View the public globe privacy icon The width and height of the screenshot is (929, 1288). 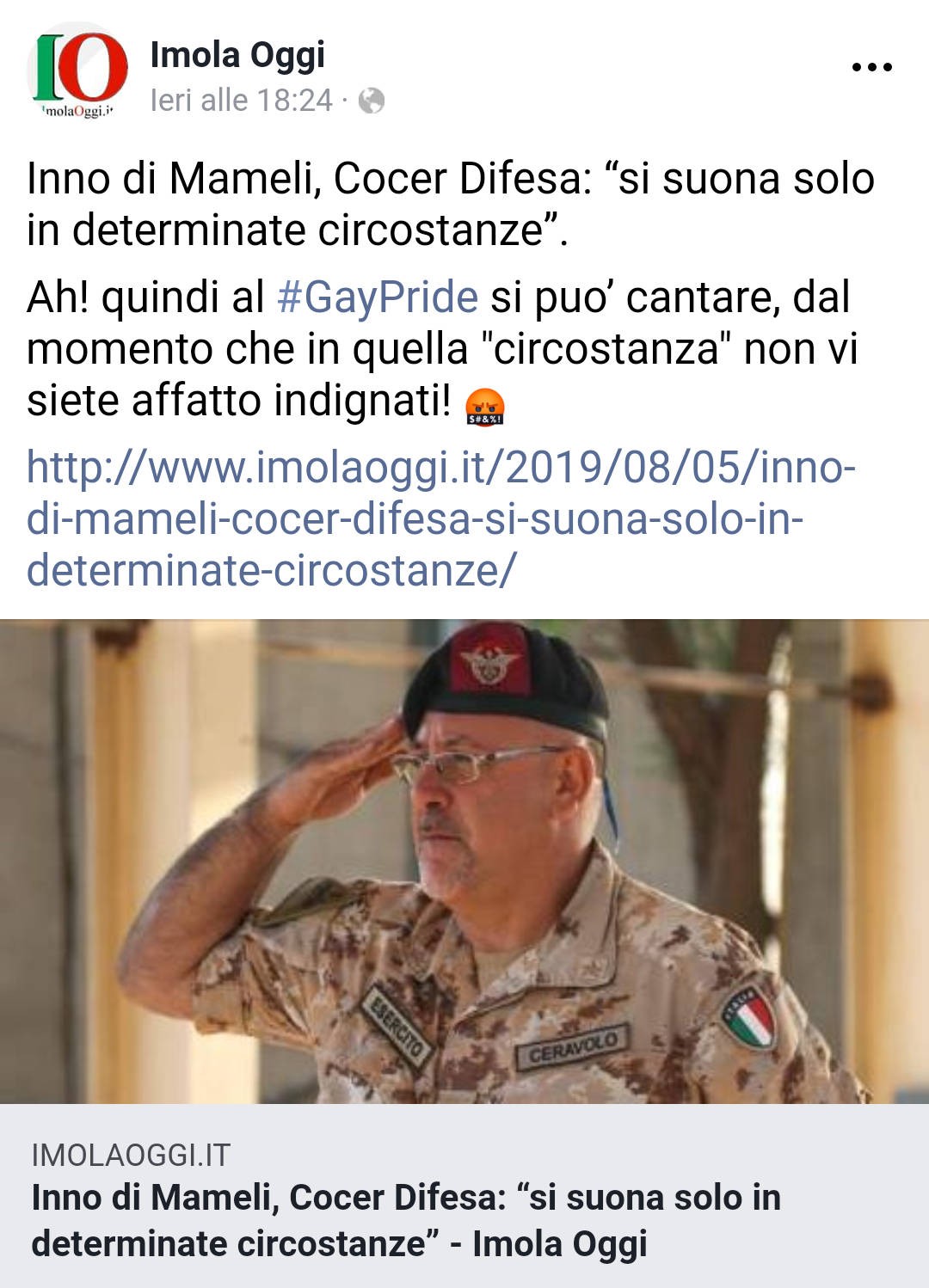(371, 101)
